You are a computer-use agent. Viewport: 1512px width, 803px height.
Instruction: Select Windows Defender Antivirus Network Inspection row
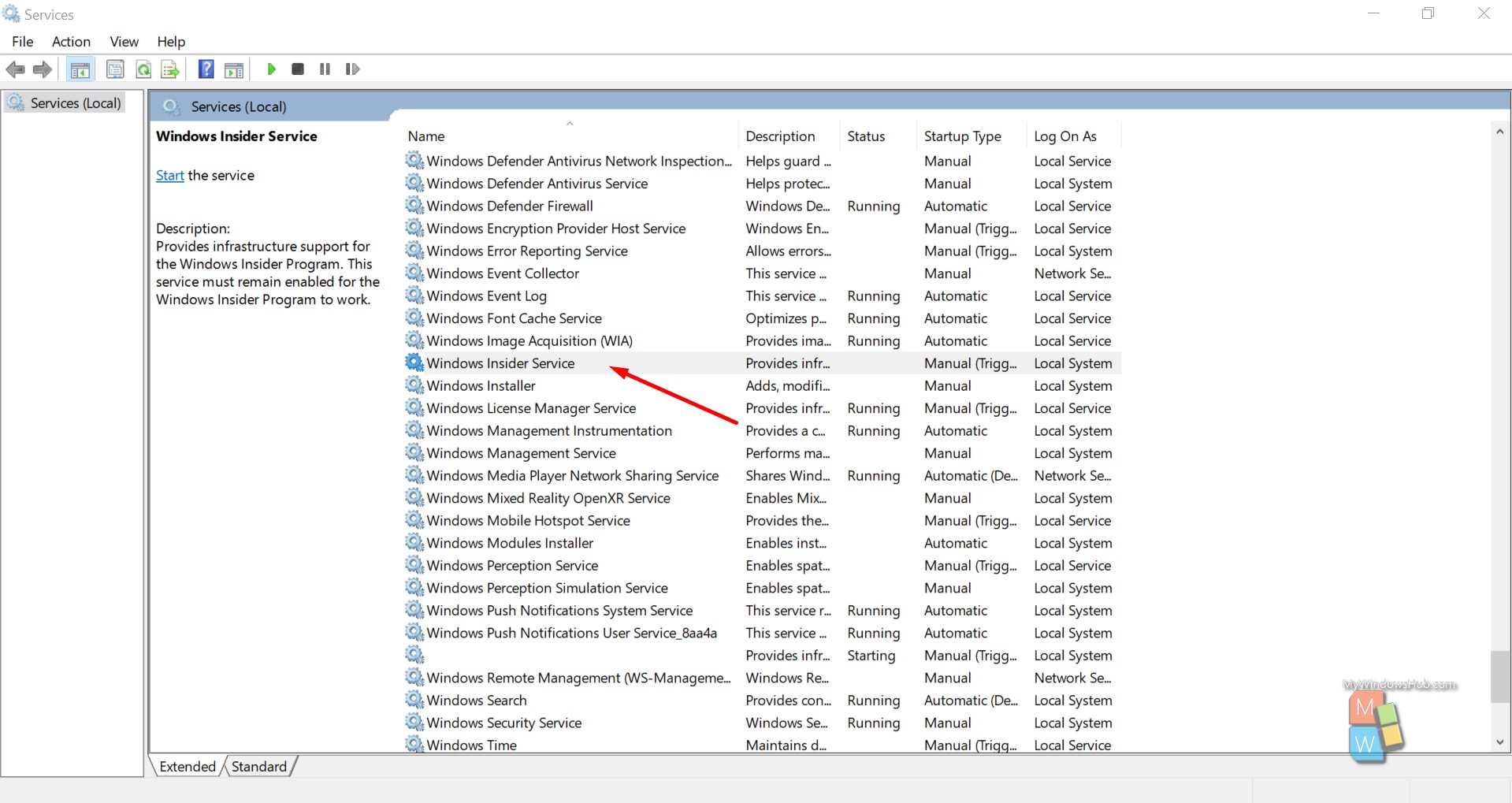click(762, 161)
